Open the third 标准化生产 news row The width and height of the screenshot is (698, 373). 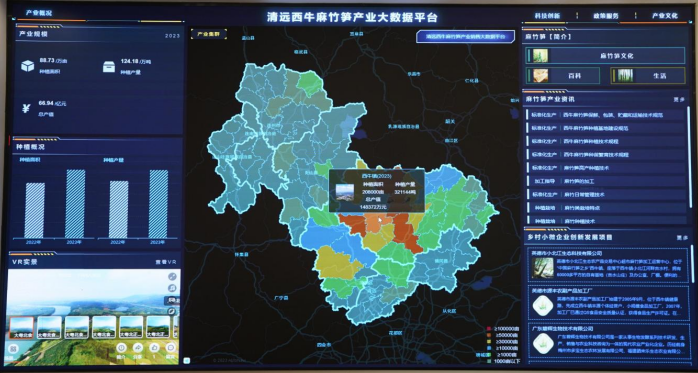pyautogui.click(x=605, y=142)
